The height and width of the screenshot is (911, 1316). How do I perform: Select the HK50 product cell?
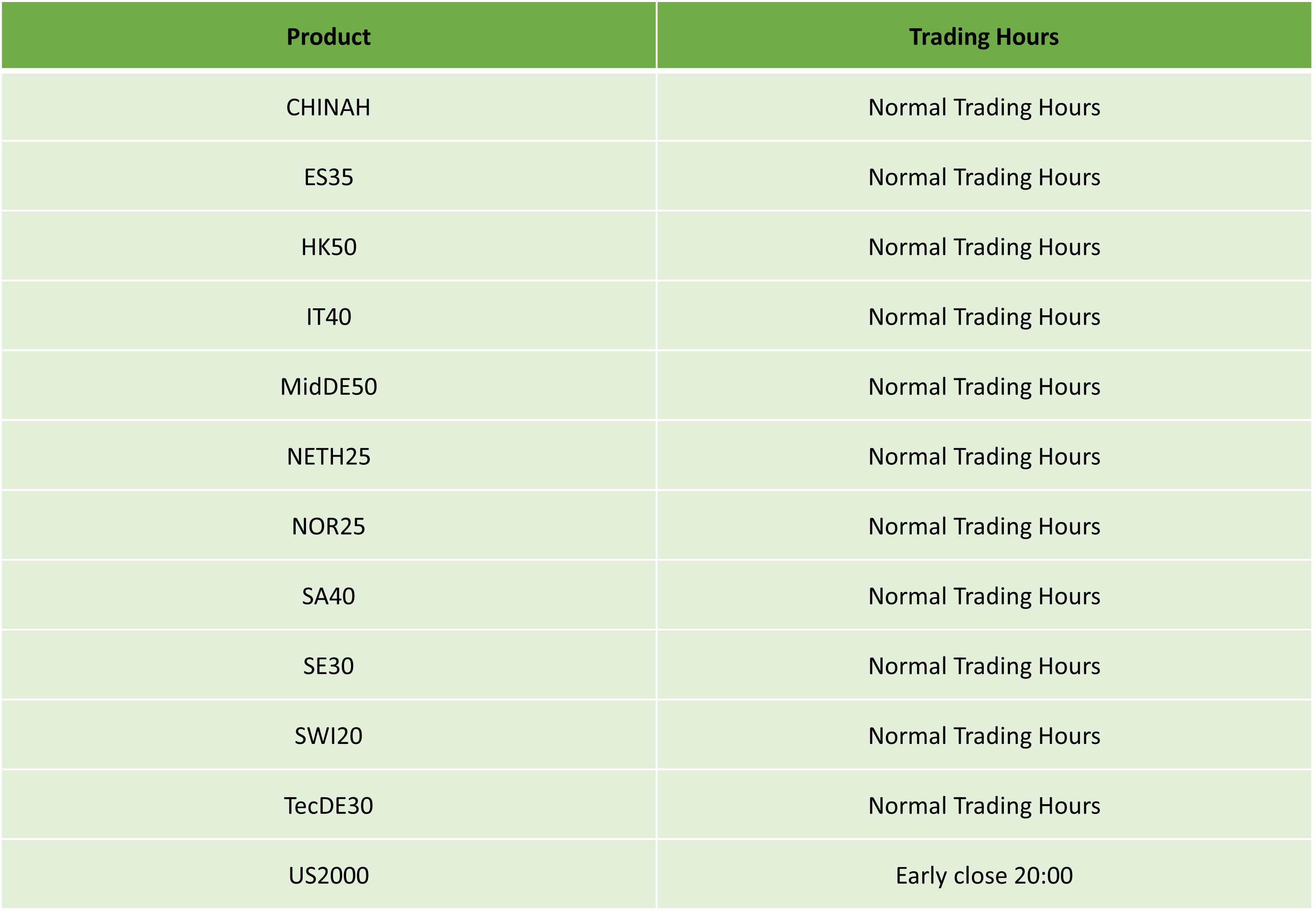pyautogui.click(x=329, y=246)
